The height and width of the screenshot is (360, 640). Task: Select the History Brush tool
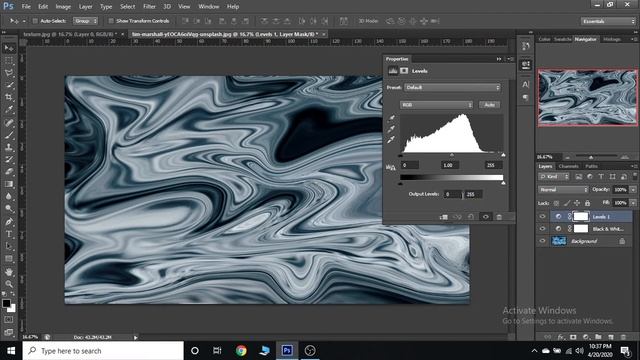tap(9, 159)
